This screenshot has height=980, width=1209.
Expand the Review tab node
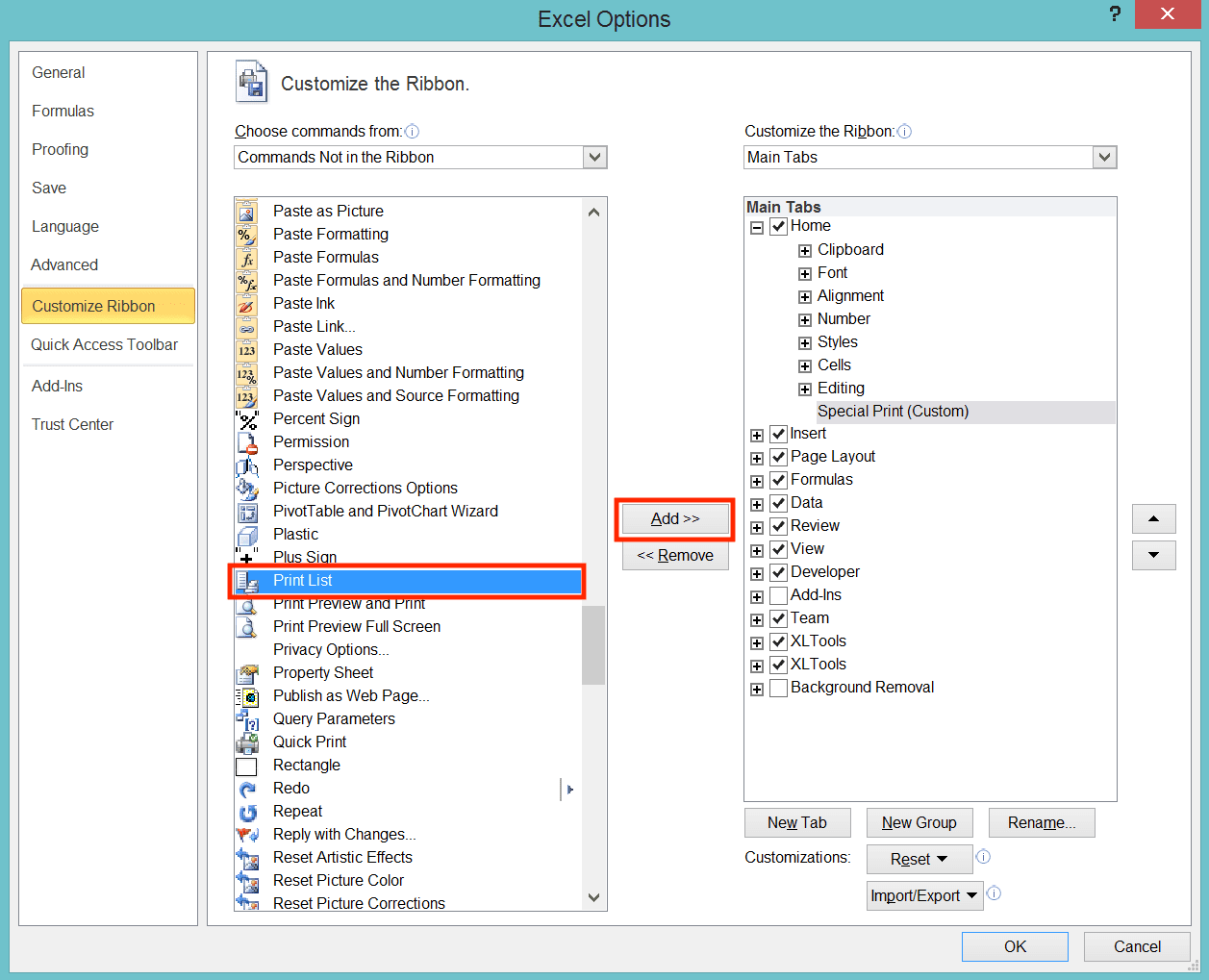point(757,528)
